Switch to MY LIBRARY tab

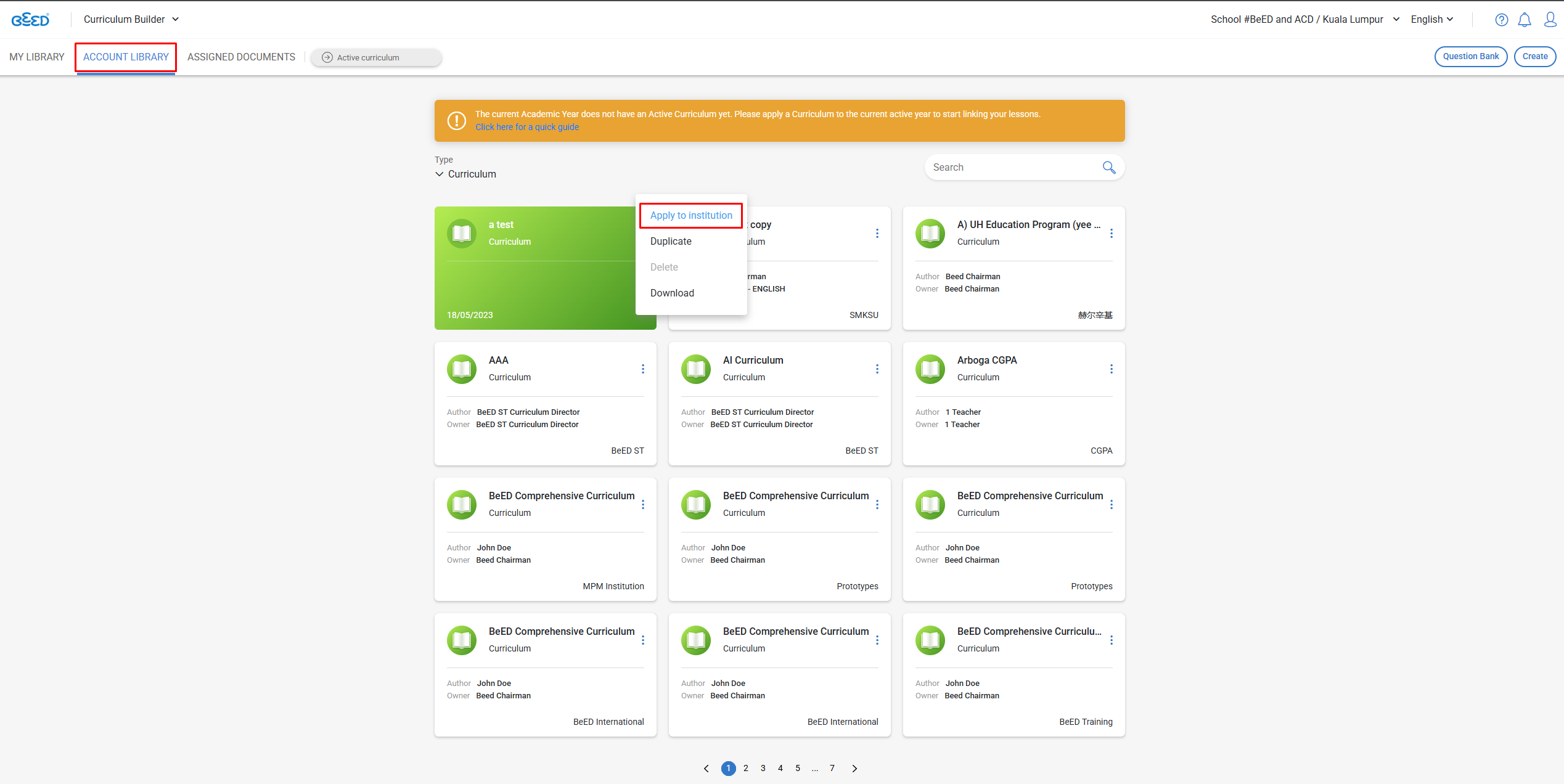[37, 57]
